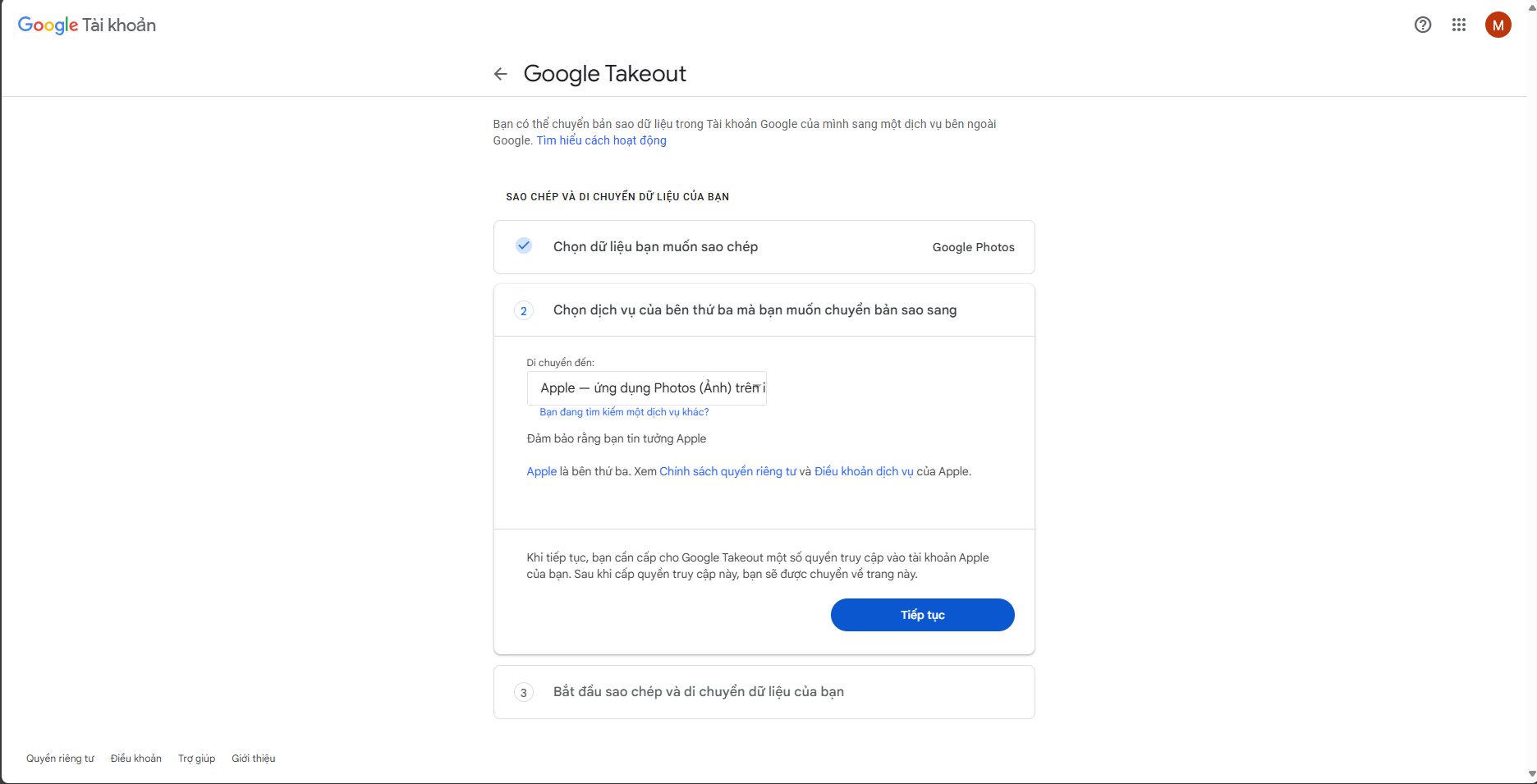The width and height of the screenshot is (1537, 784).
Task: Open the Google apps grid icon
Action: 1459,25
